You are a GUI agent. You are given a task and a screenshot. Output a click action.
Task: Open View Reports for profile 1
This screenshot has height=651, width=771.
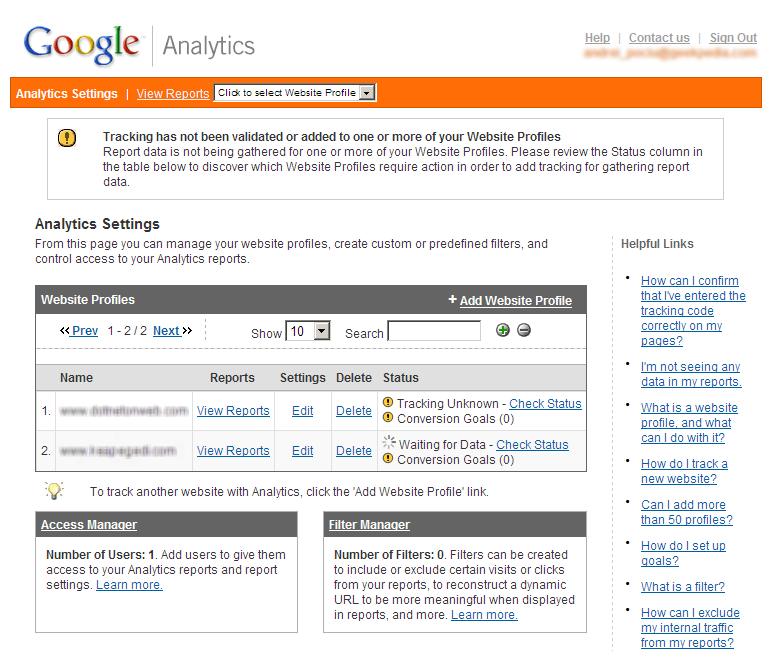point(233,411)
